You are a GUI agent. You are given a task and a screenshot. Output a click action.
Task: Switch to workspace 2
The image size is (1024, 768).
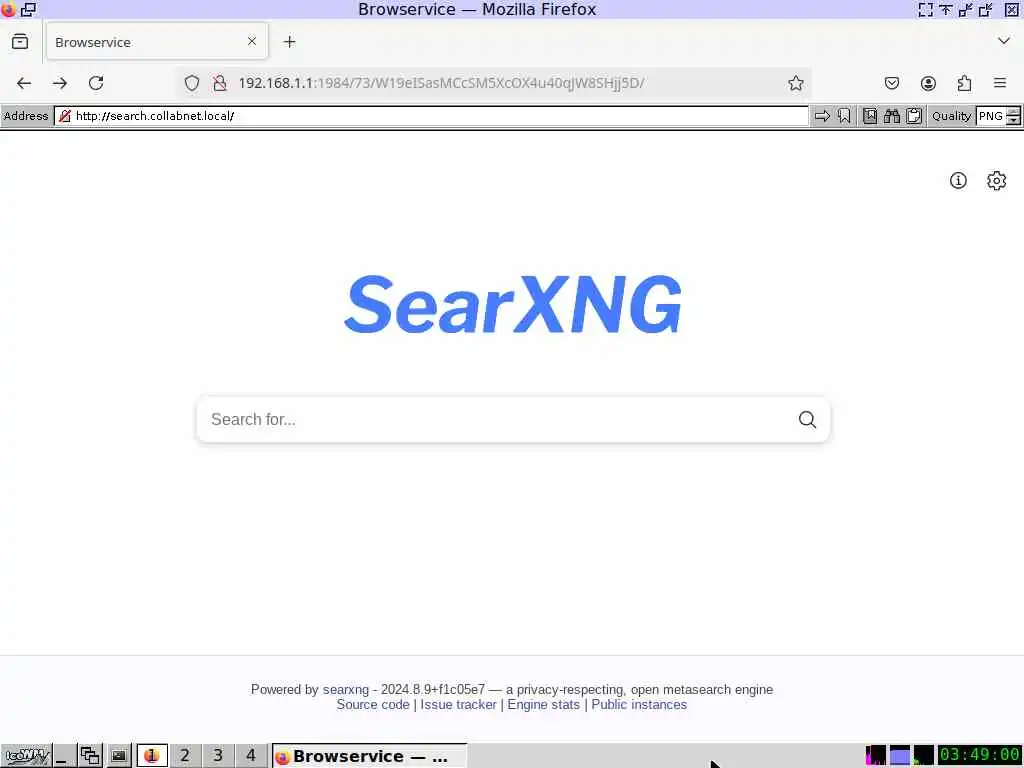click(185, 756)
